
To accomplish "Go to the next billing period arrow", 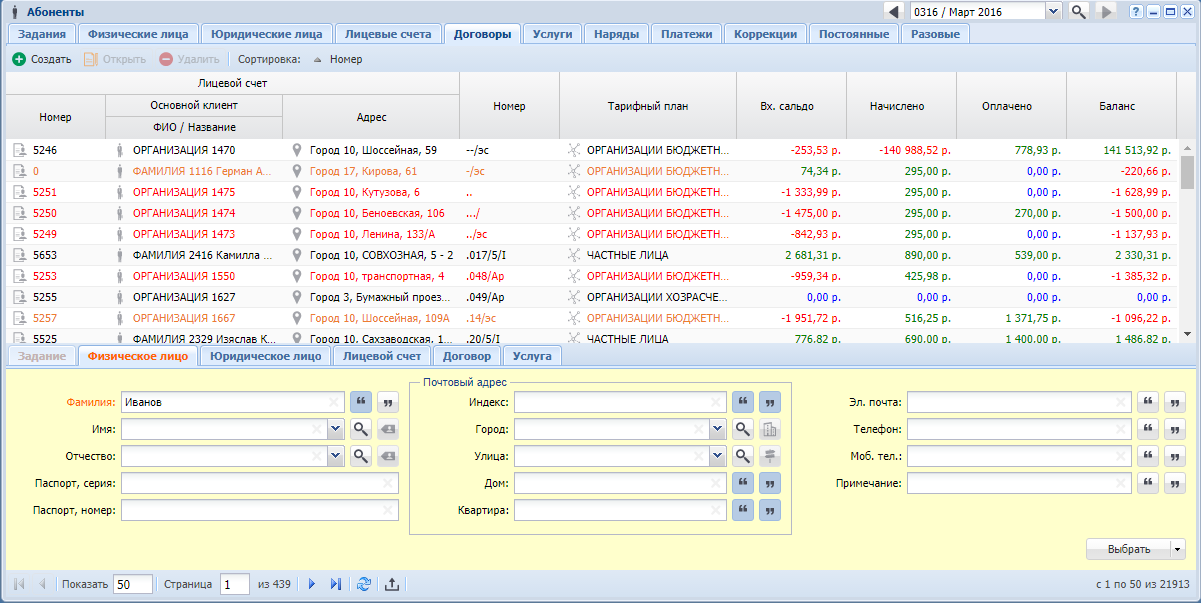I will point(1105,12).
